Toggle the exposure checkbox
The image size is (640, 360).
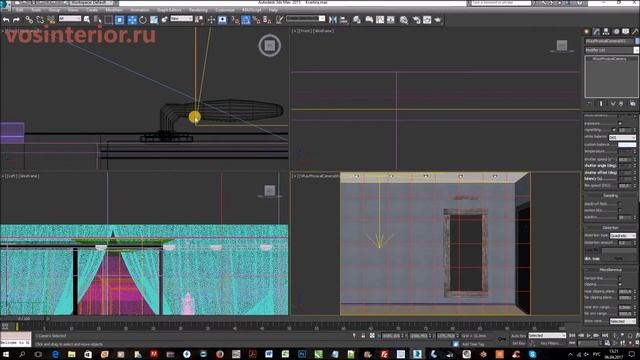coord(620,123)
